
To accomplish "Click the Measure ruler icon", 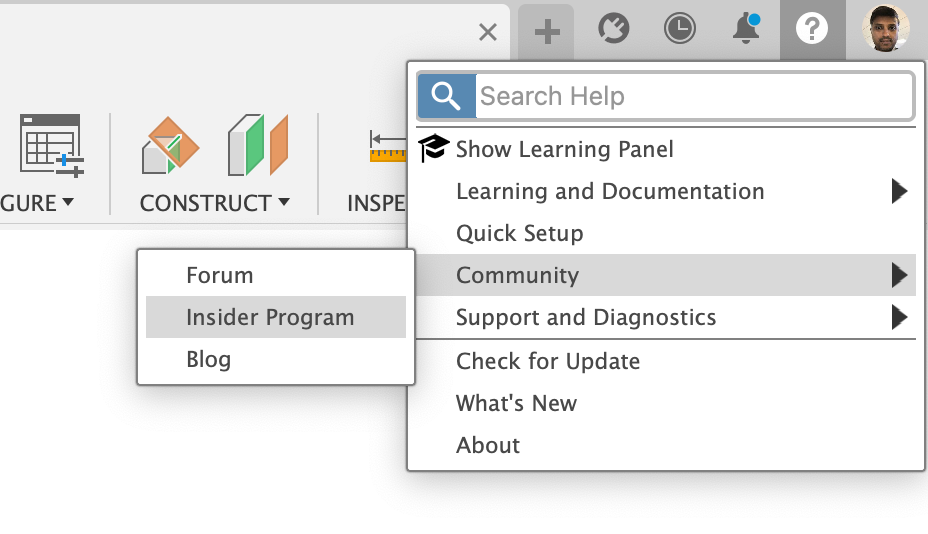I will click(x=388, y=146).
